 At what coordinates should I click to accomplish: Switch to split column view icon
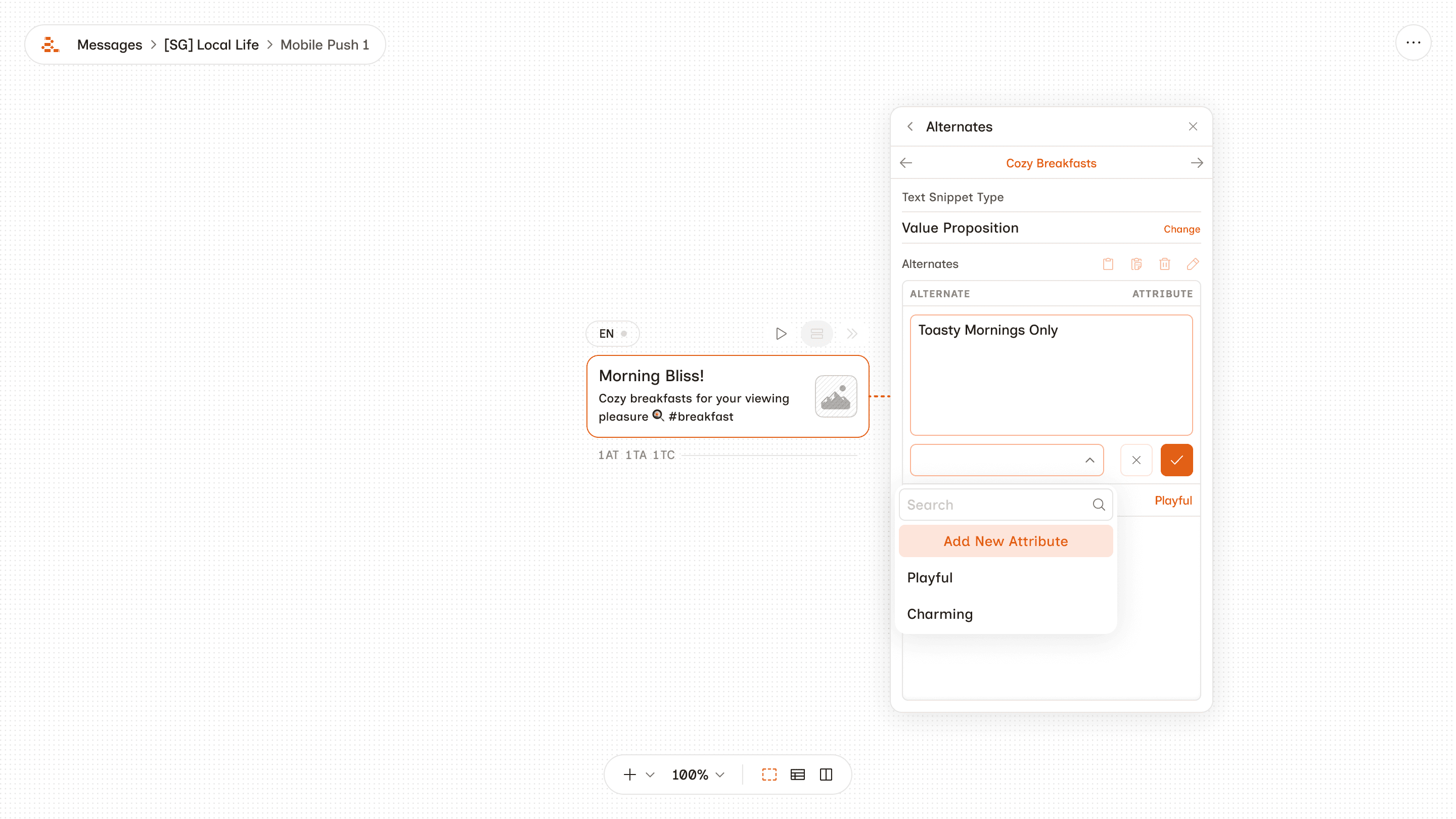tap(826, 775)
